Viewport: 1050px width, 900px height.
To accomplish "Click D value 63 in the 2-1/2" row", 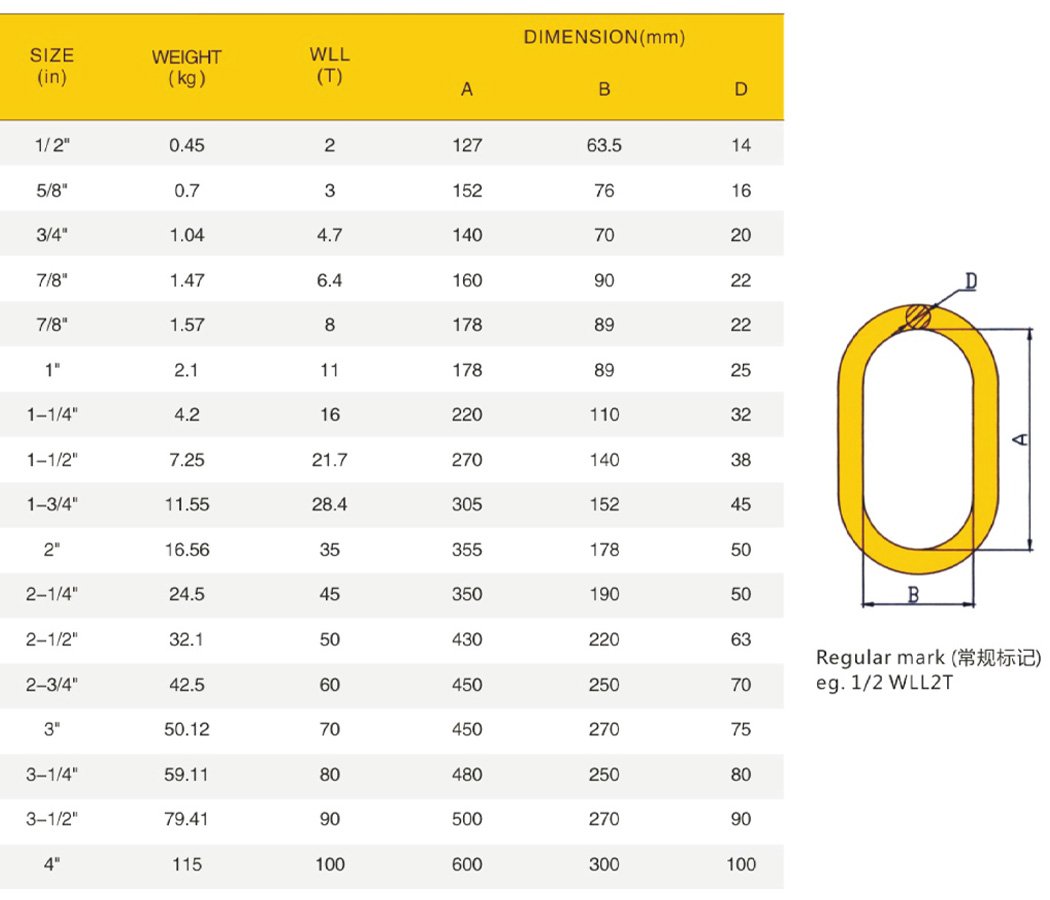I will click(x=741, y=640).
